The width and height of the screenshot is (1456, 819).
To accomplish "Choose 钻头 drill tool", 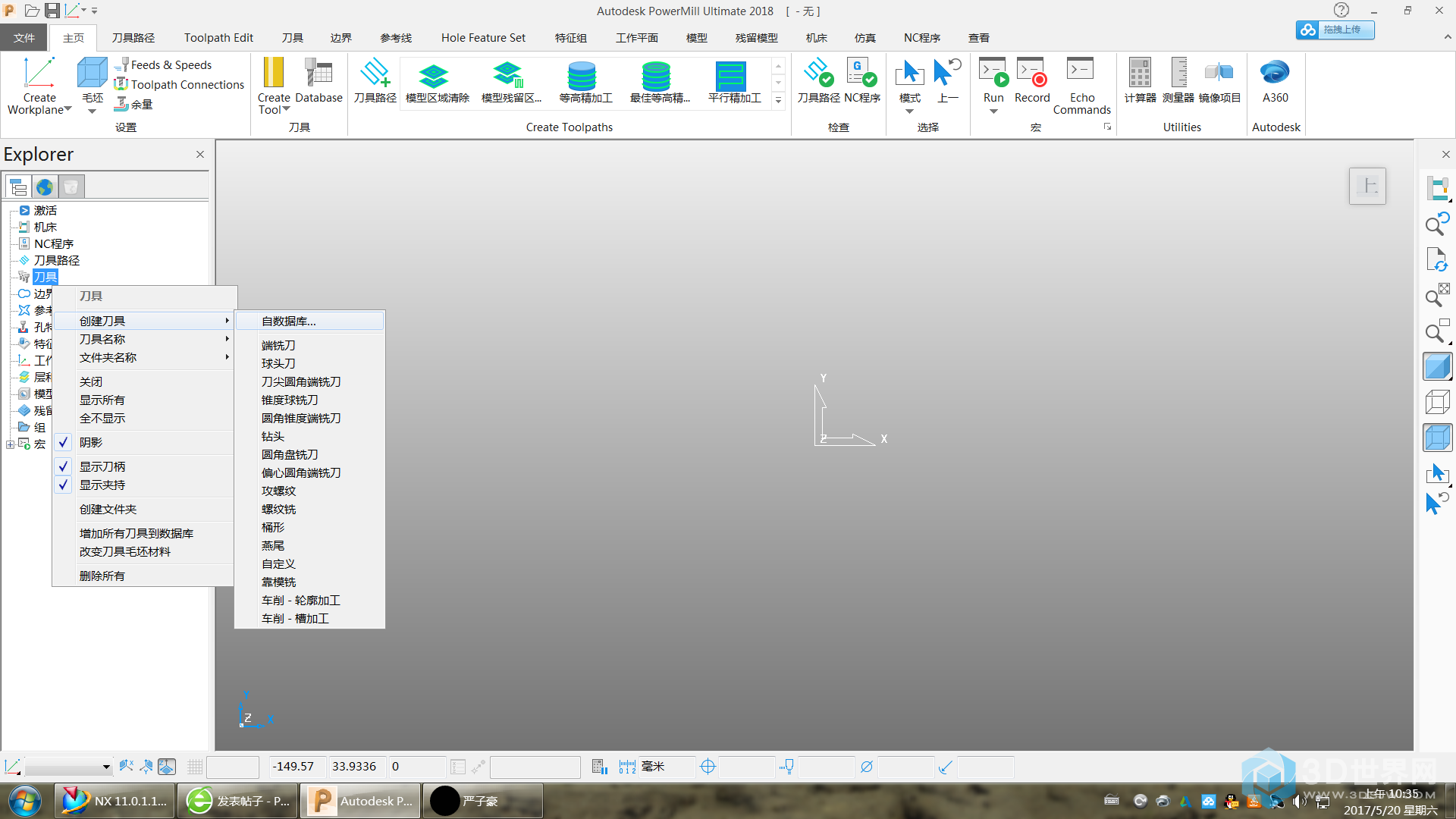I will click(x=309, y=437).
